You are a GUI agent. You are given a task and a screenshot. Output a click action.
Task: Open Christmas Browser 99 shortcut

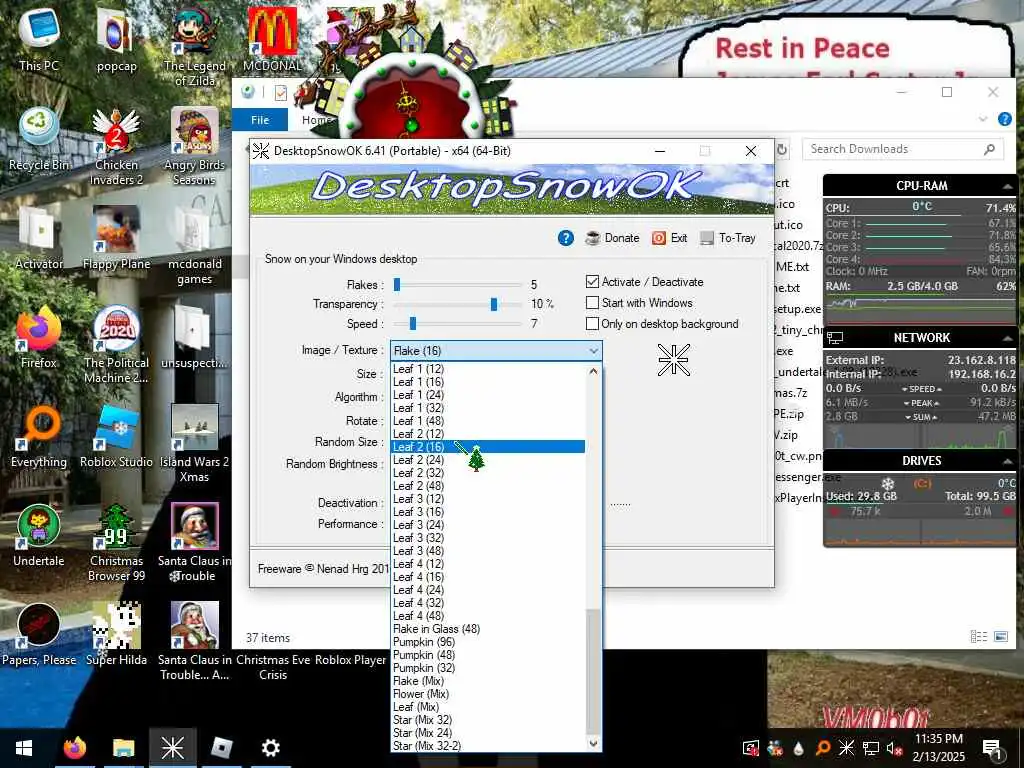click(116, 543)
